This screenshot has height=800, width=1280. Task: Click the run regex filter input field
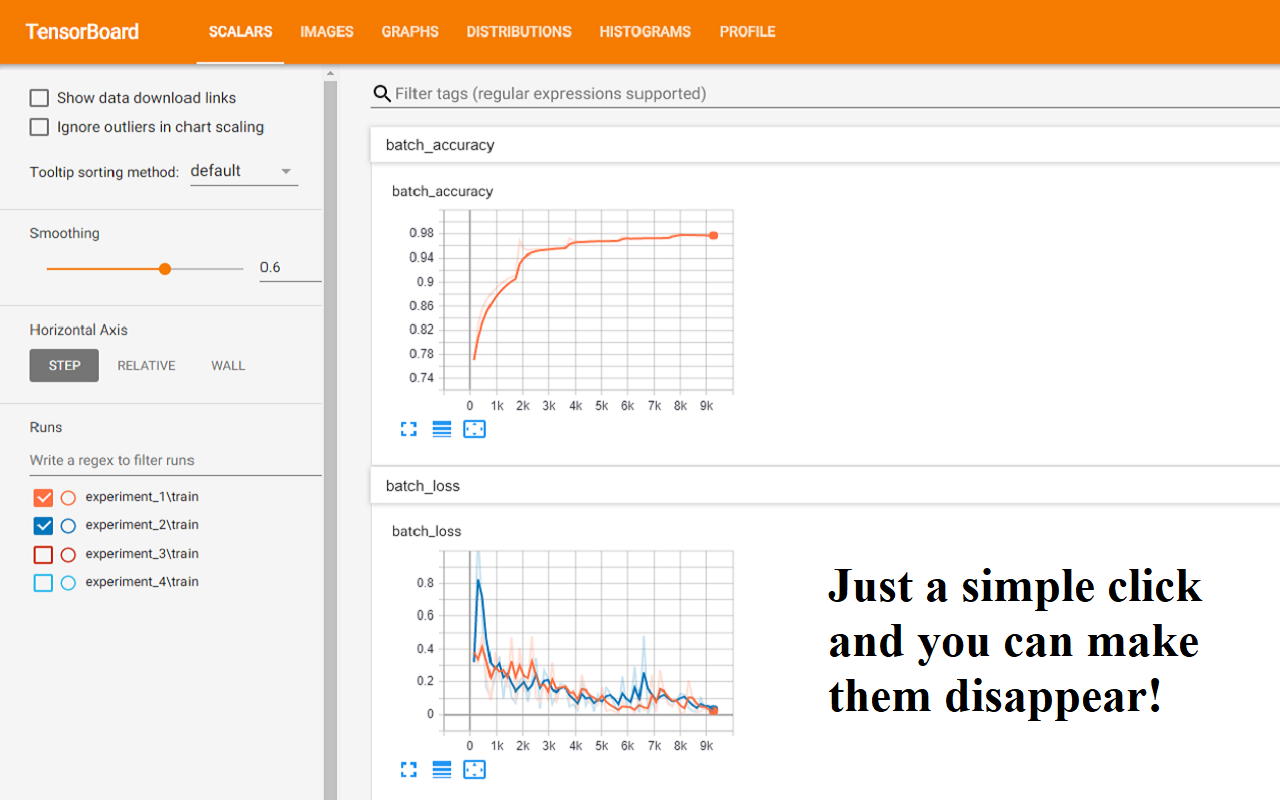140,460
